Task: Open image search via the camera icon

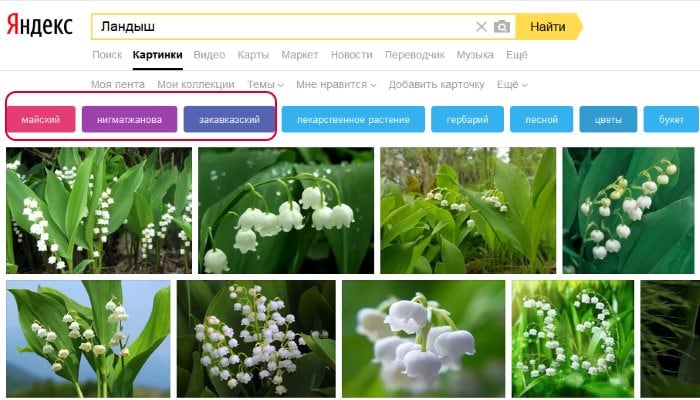Action: tap(502, 27)
